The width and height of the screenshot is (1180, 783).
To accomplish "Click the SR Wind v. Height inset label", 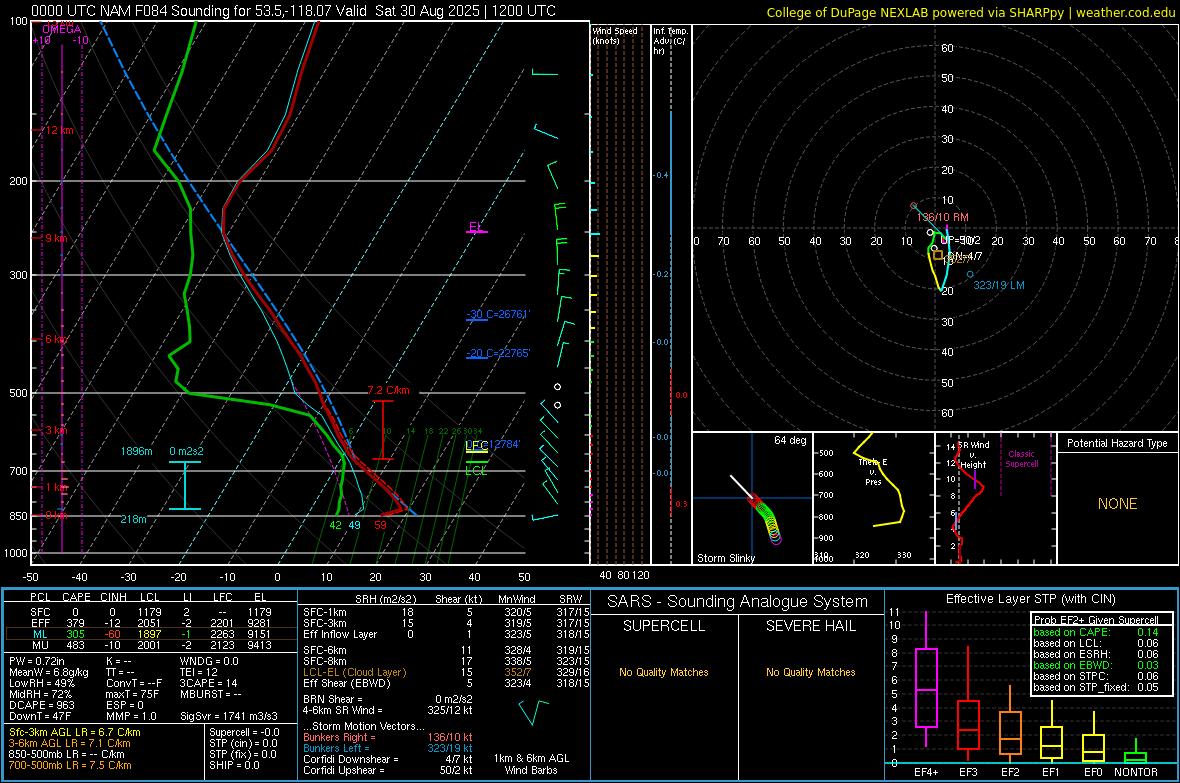I will tap(973, 455).
